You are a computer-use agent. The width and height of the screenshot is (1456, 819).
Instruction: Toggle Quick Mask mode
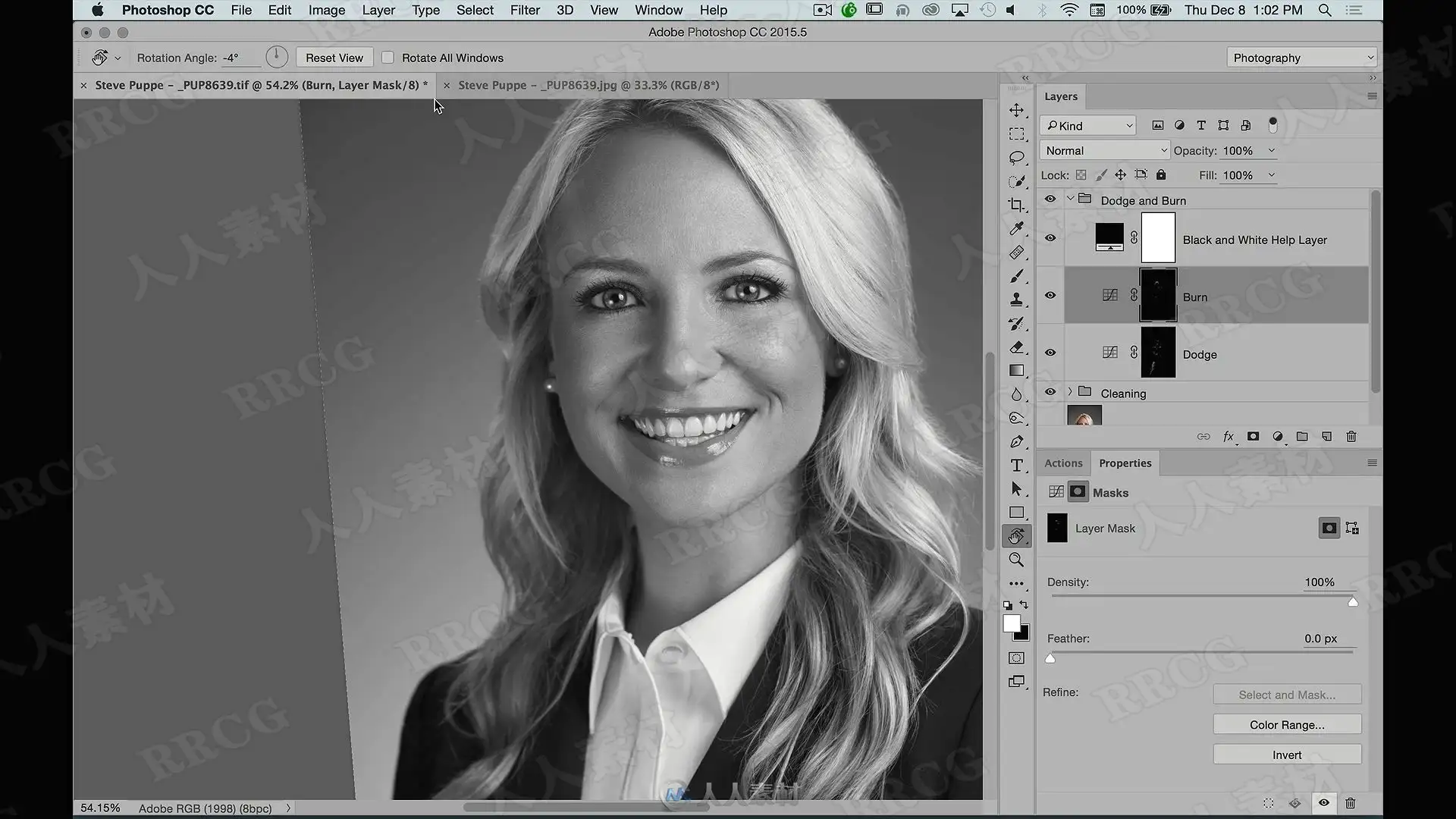tap(1016, 658)
